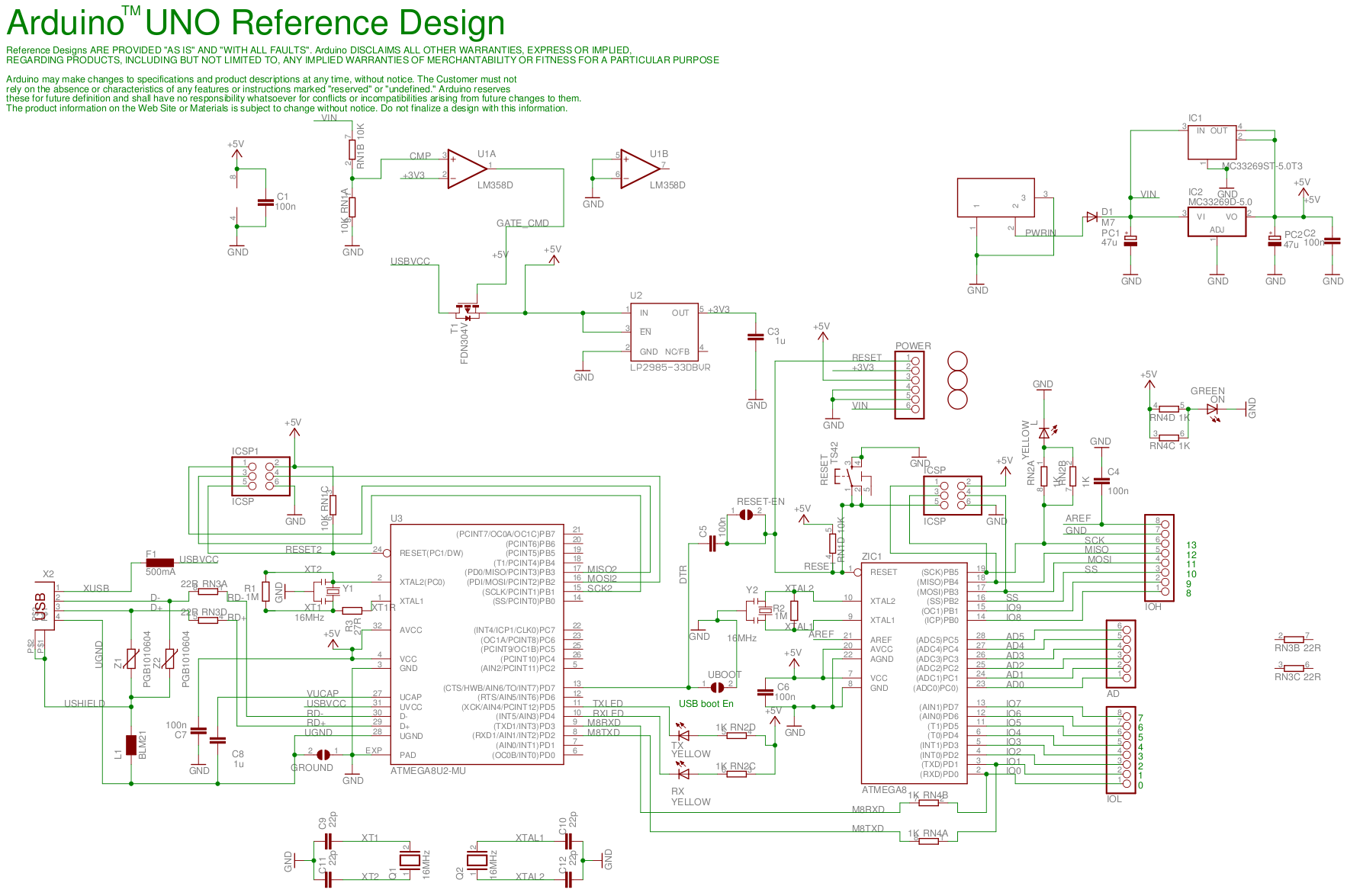Click the TX yellow LED symbol
Screen dimensions: 1347x896
click(x=683, y=735)
